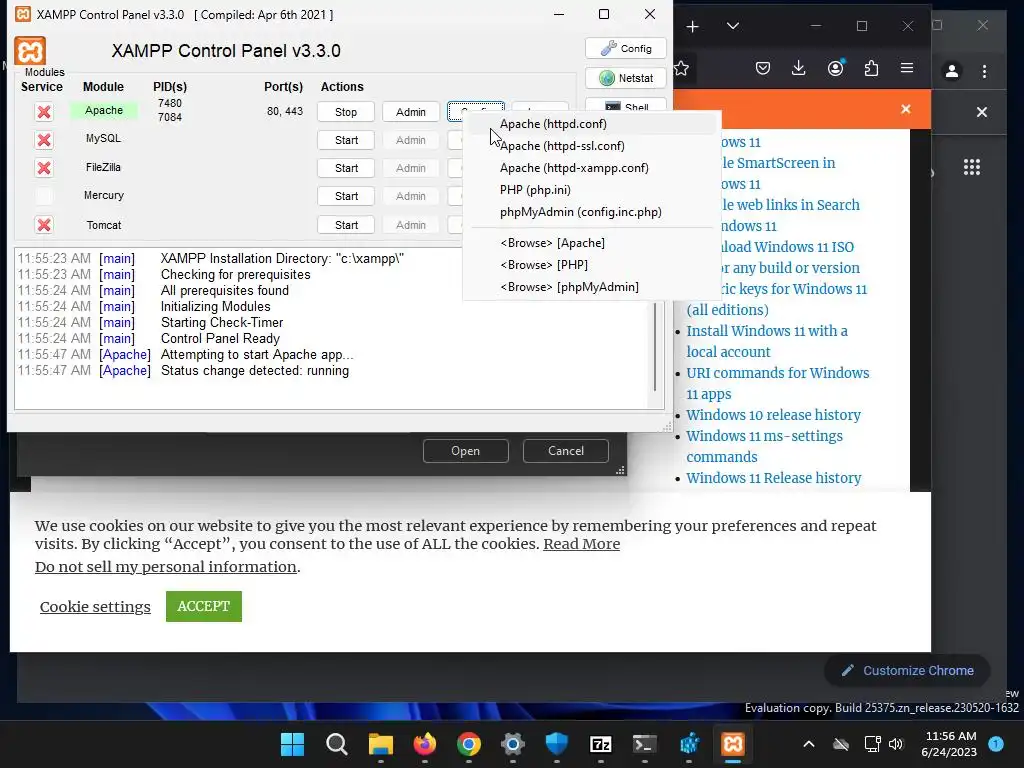Open the Firefox new tab plus icon
The image size is (1024, 768).
[x=693, y=26]
